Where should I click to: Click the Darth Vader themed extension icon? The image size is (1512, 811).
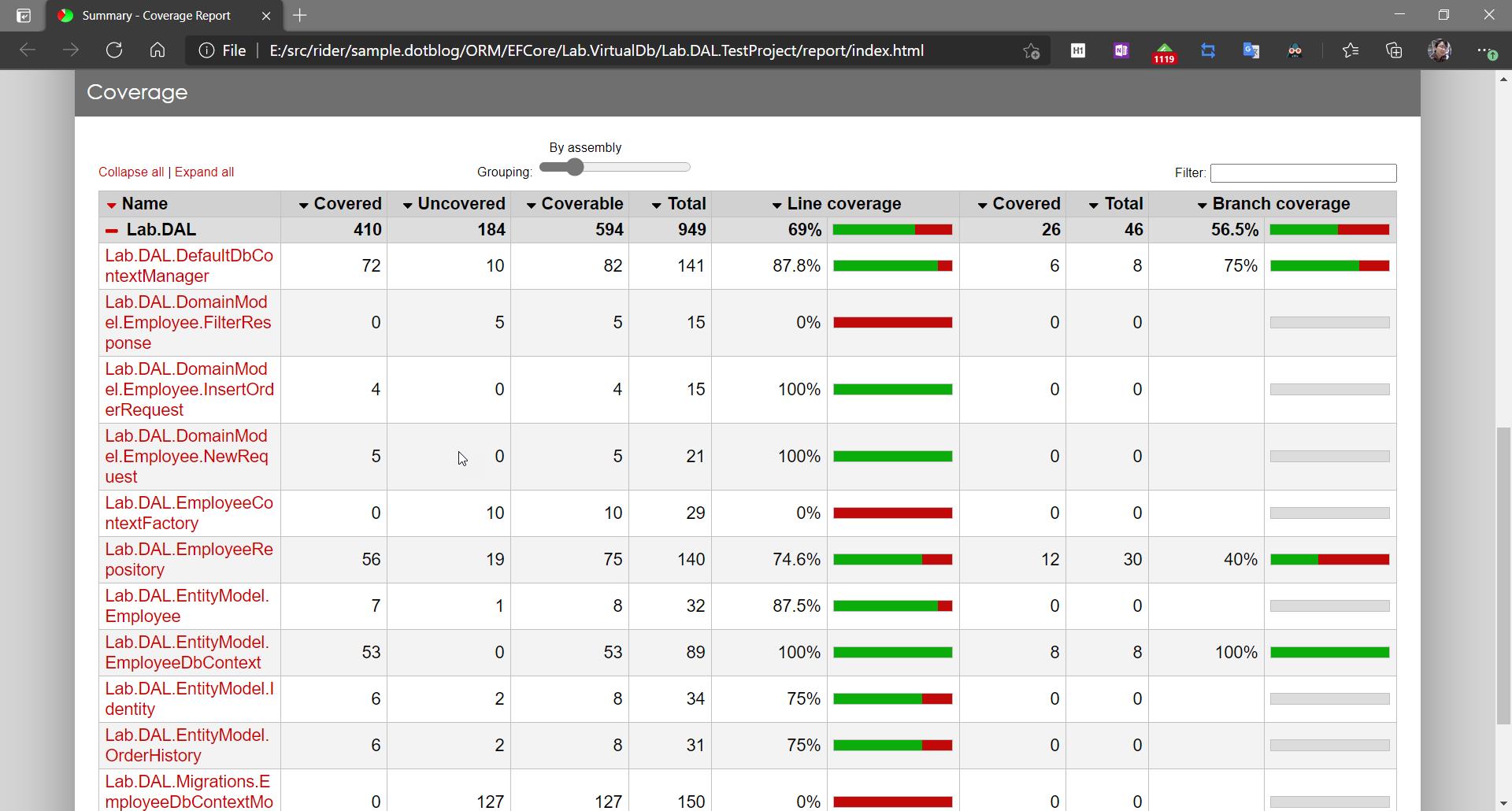coord(1295,50)
